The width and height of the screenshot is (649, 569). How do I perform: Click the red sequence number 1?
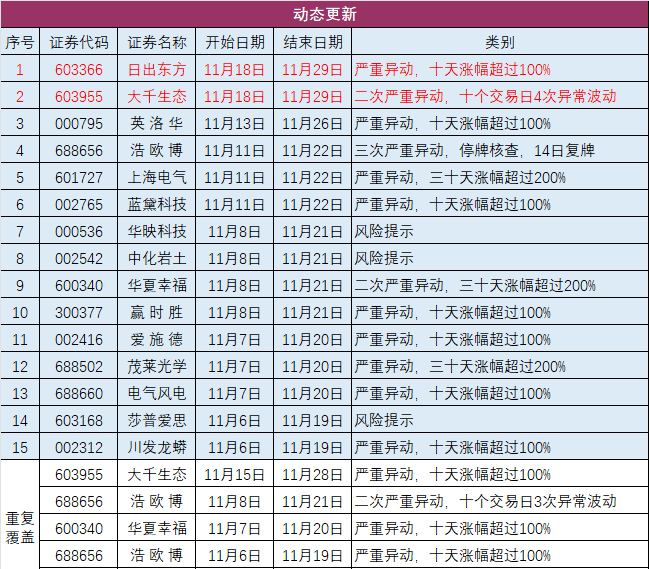point(20,70)
